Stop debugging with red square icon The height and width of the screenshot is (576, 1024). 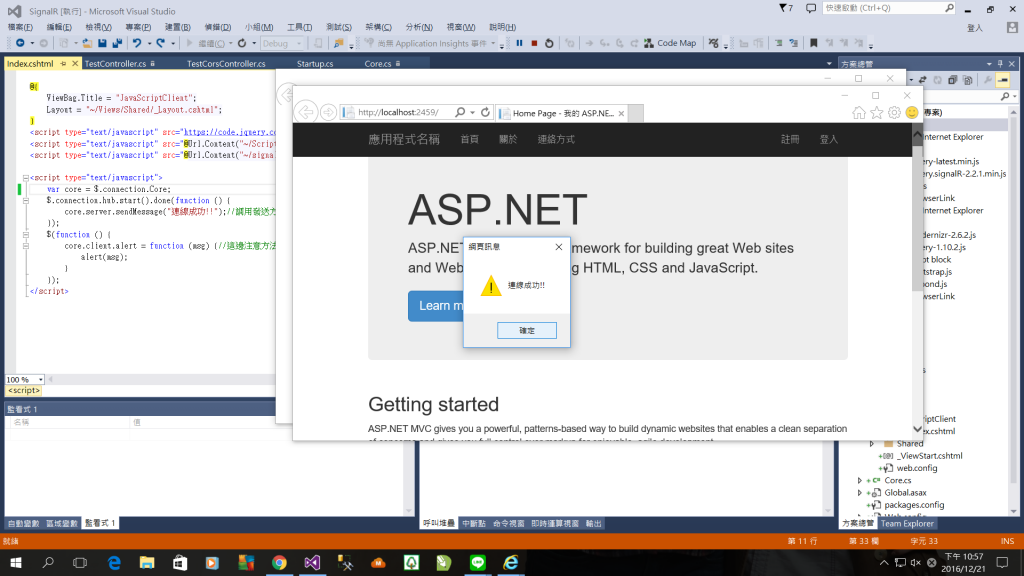[x=534, y=43]
